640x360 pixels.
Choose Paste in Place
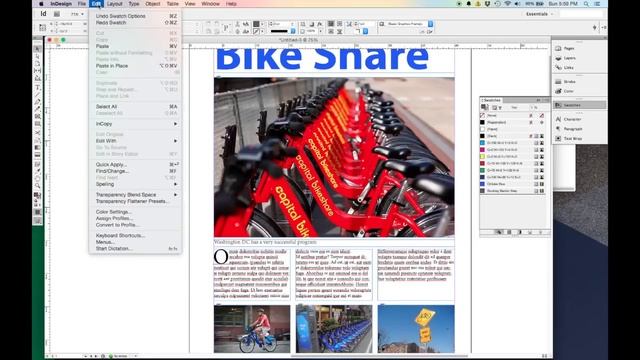coord(136,66)
